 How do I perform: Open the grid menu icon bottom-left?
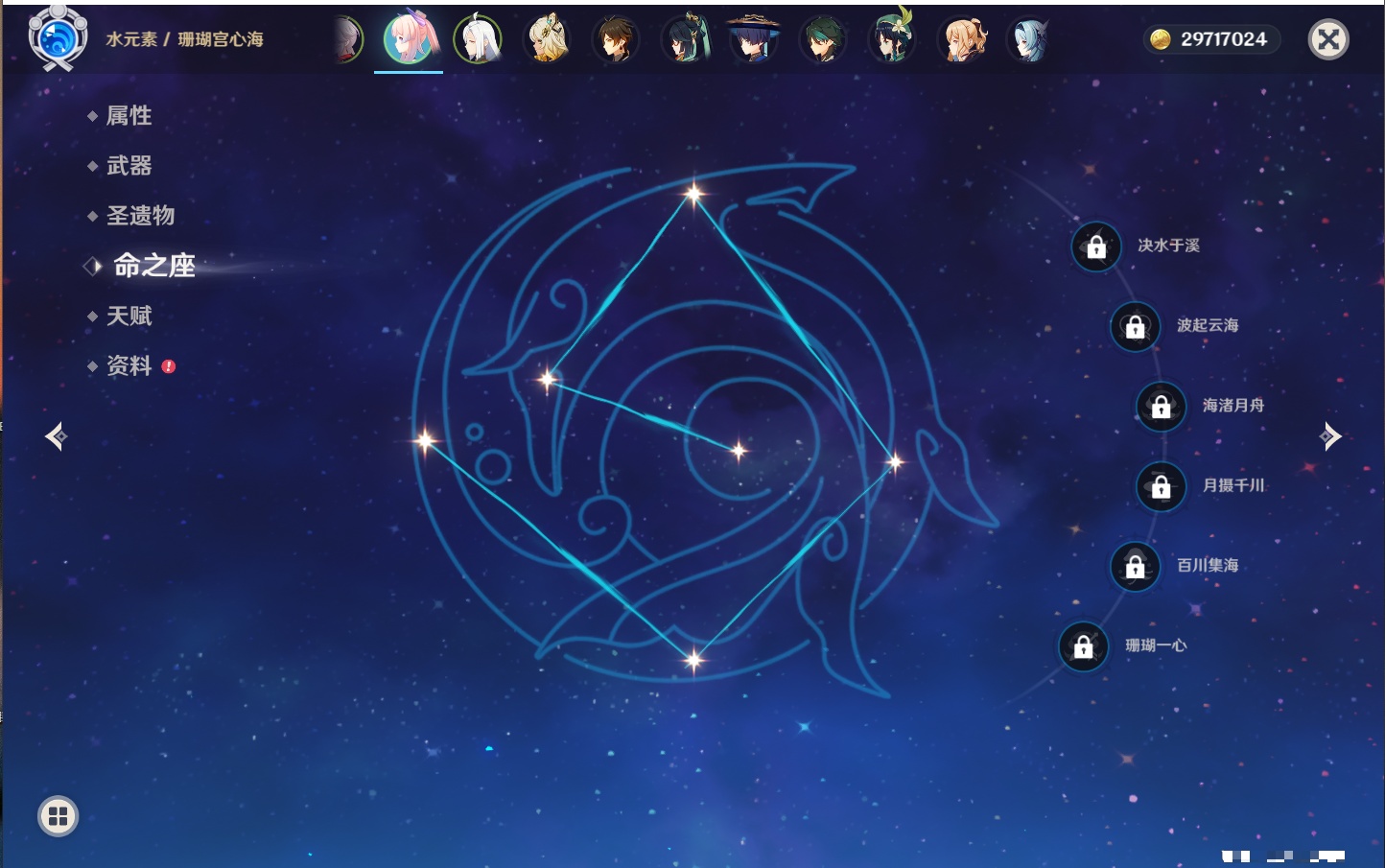[58, 816]
